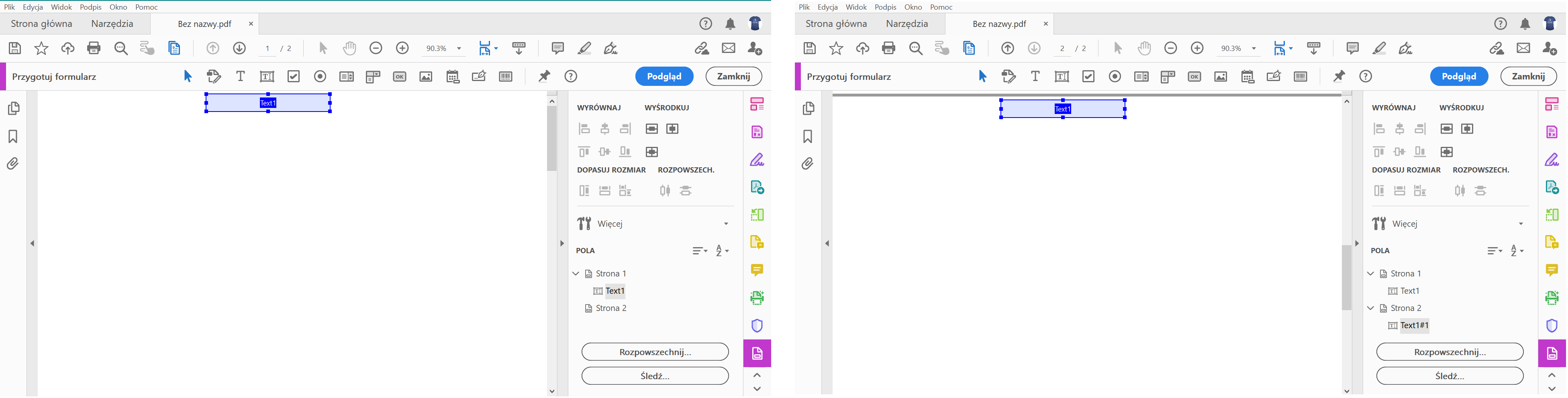Upload to cloud in the right window
Image resolution: width=1568 pixels, height=398 pixels.
[863, 49]
